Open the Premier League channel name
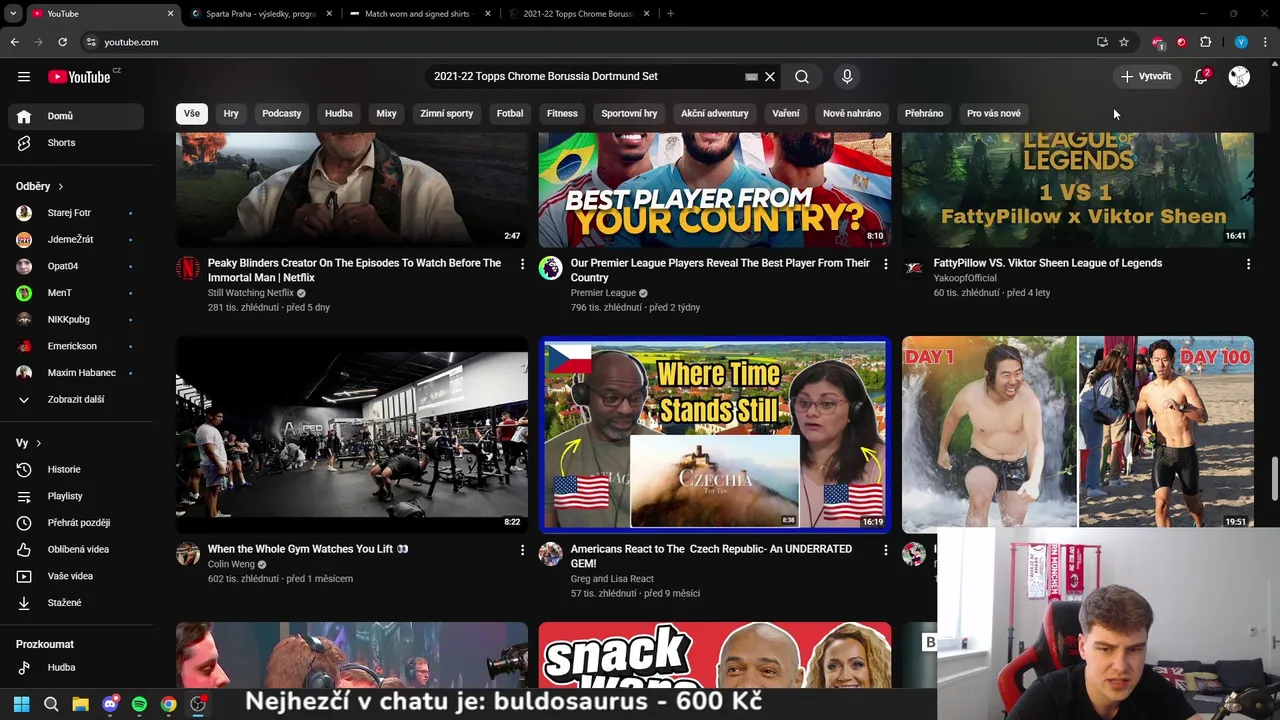 pos(603,293)
